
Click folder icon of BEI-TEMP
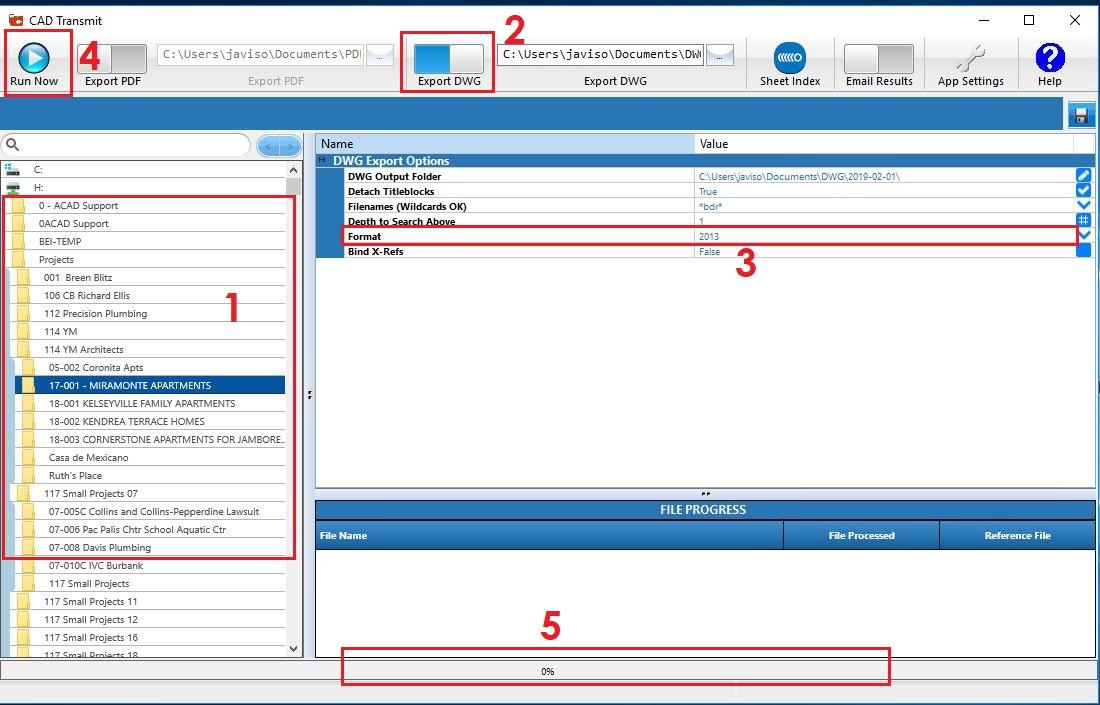pos(18,241)
